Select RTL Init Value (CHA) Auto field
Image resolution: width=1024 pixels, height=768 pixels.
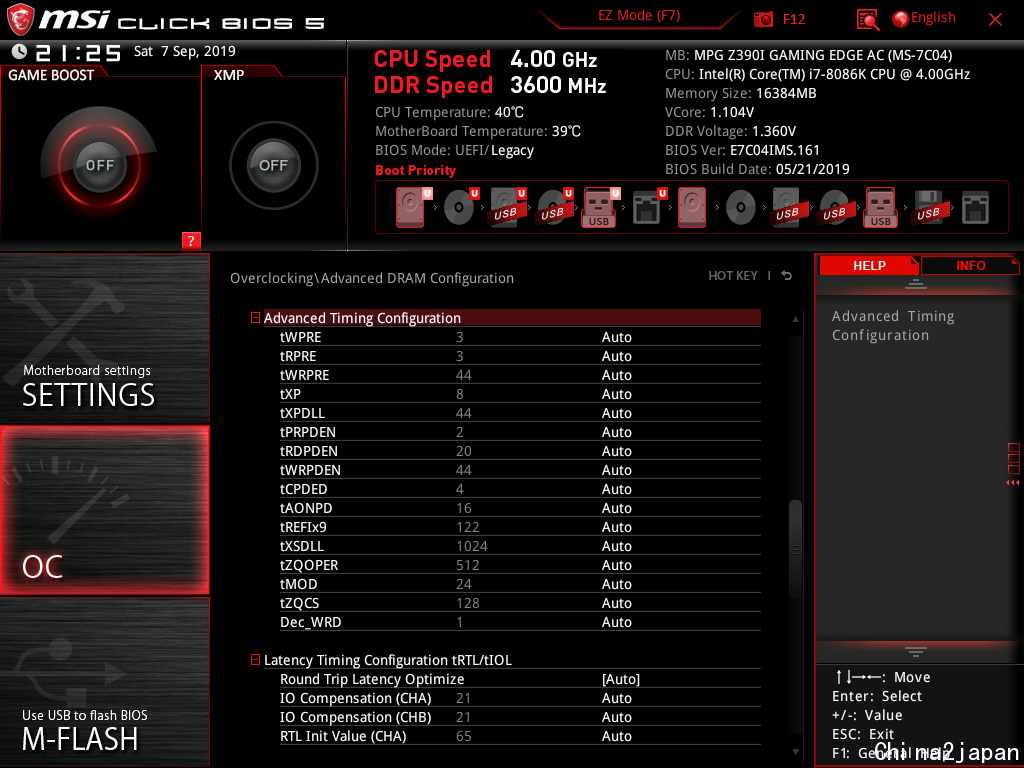[x=616, y=736]
